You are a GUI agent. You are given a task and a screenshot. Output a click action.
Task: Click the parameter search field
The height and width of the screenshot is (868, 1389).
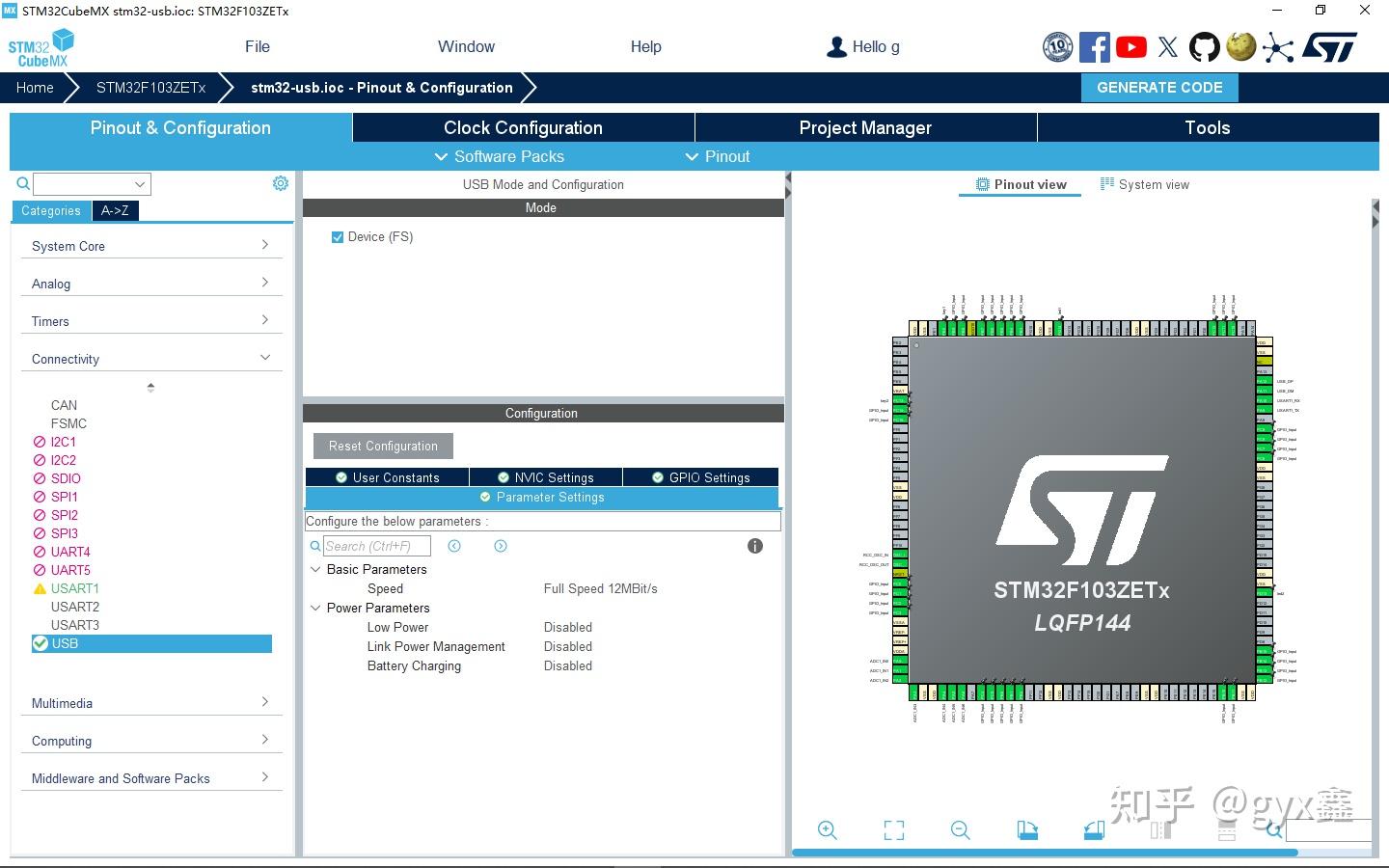tap(376, 546)
